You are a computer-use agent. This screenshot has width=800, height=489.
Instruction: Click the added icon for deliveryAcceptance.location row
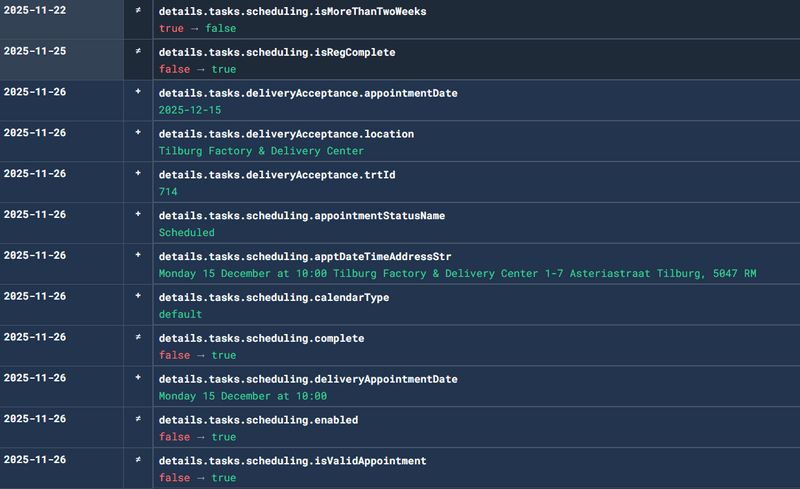tap(138, 133)
